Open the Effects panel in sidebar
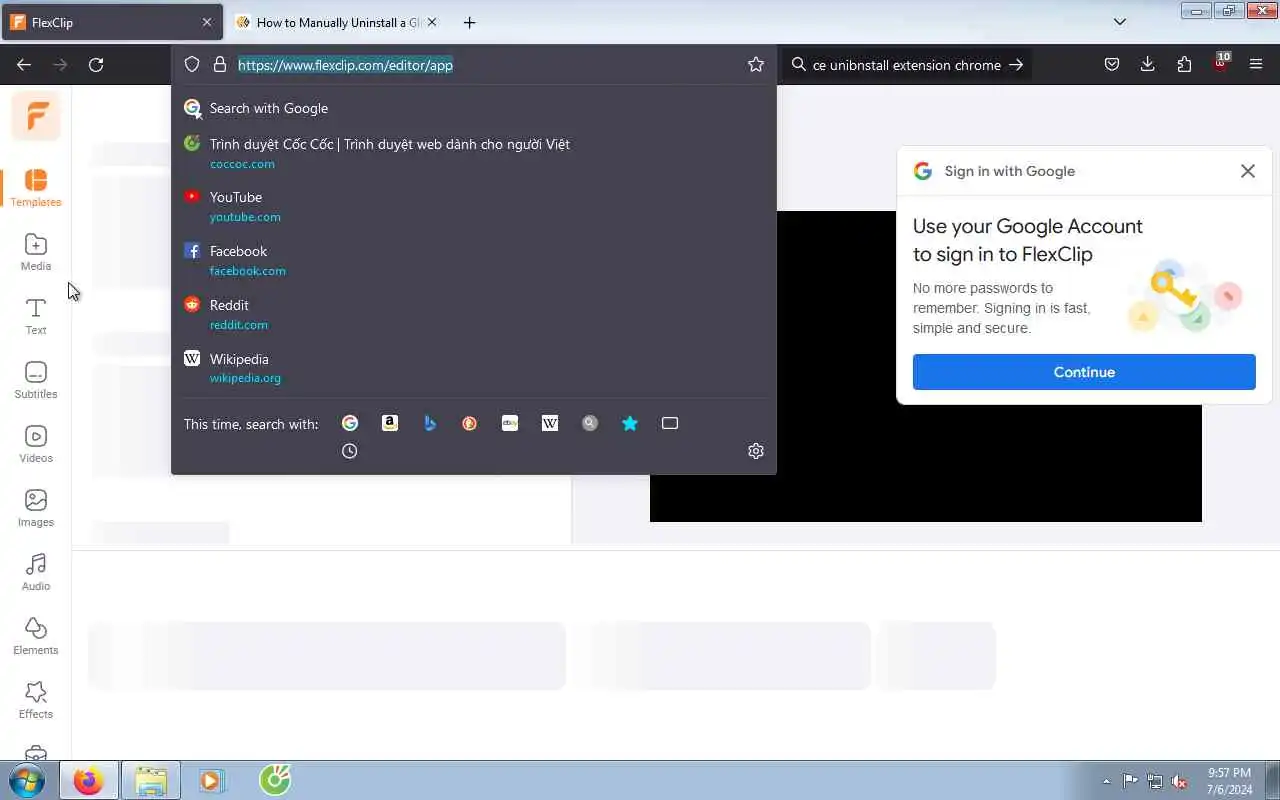 point(35,700)
